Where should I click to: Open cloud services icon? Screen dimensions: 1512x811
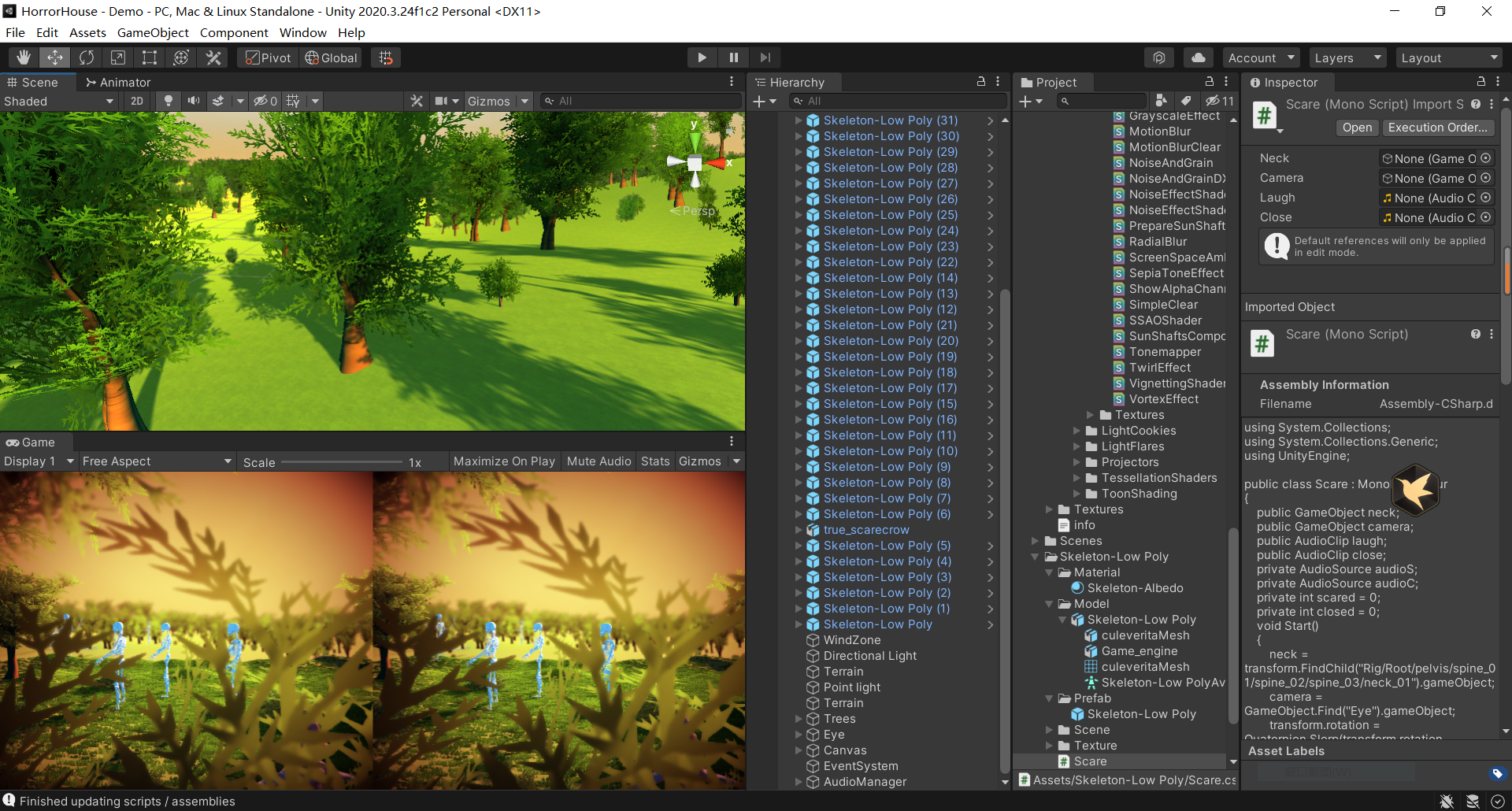[1198, 57]
